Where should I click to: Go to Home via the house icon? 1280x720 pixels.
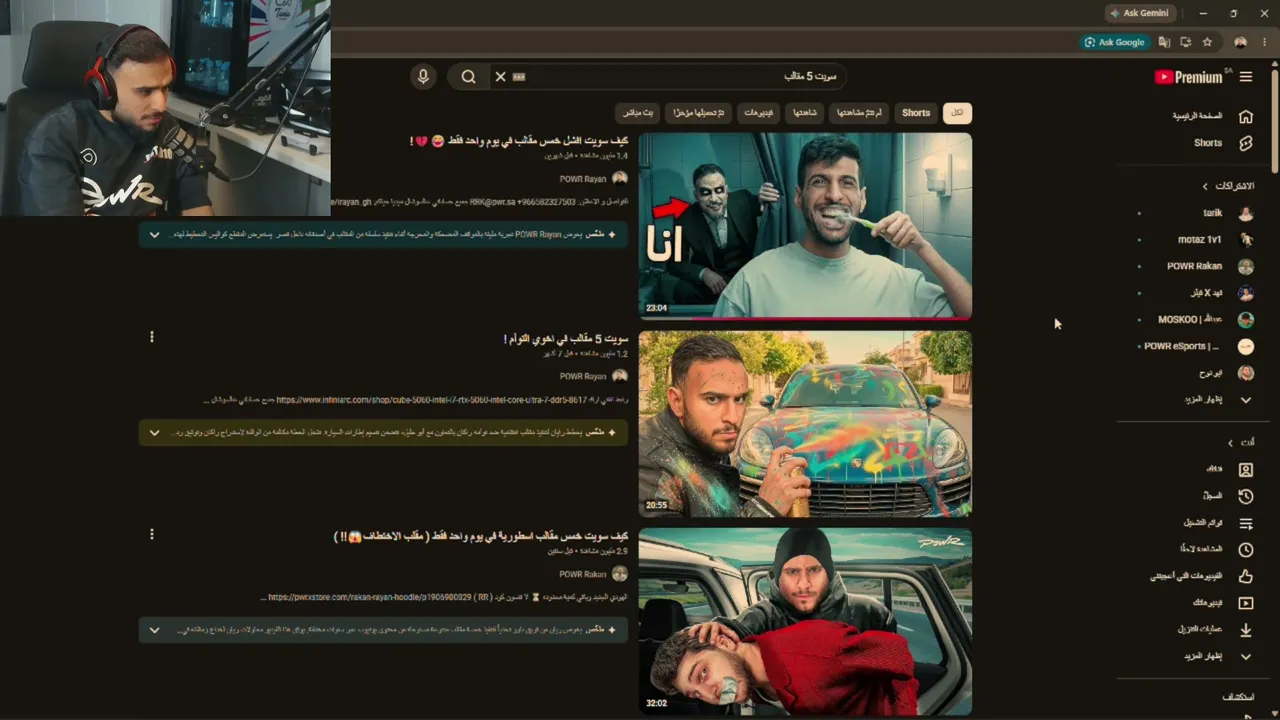coord(1246,116)
